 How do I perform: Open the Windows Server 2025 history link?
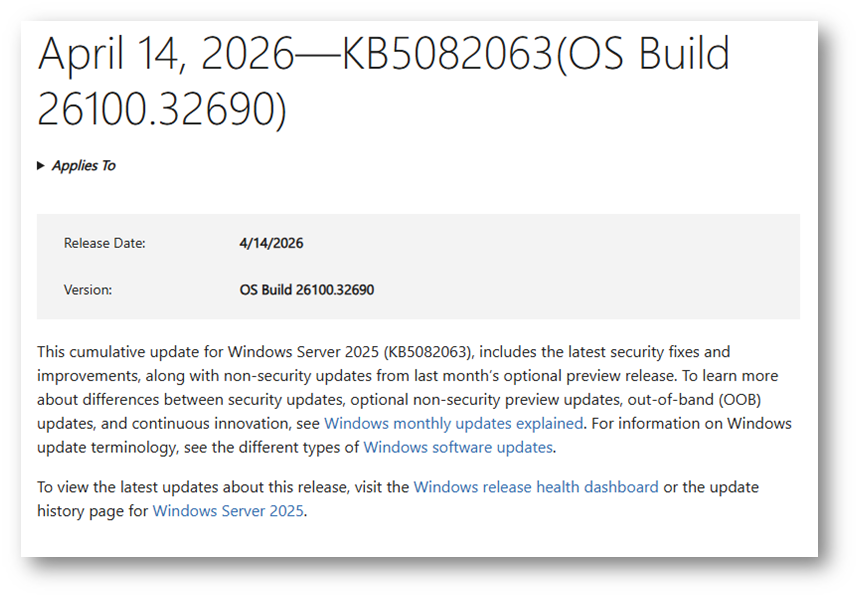tap(227, 511)
